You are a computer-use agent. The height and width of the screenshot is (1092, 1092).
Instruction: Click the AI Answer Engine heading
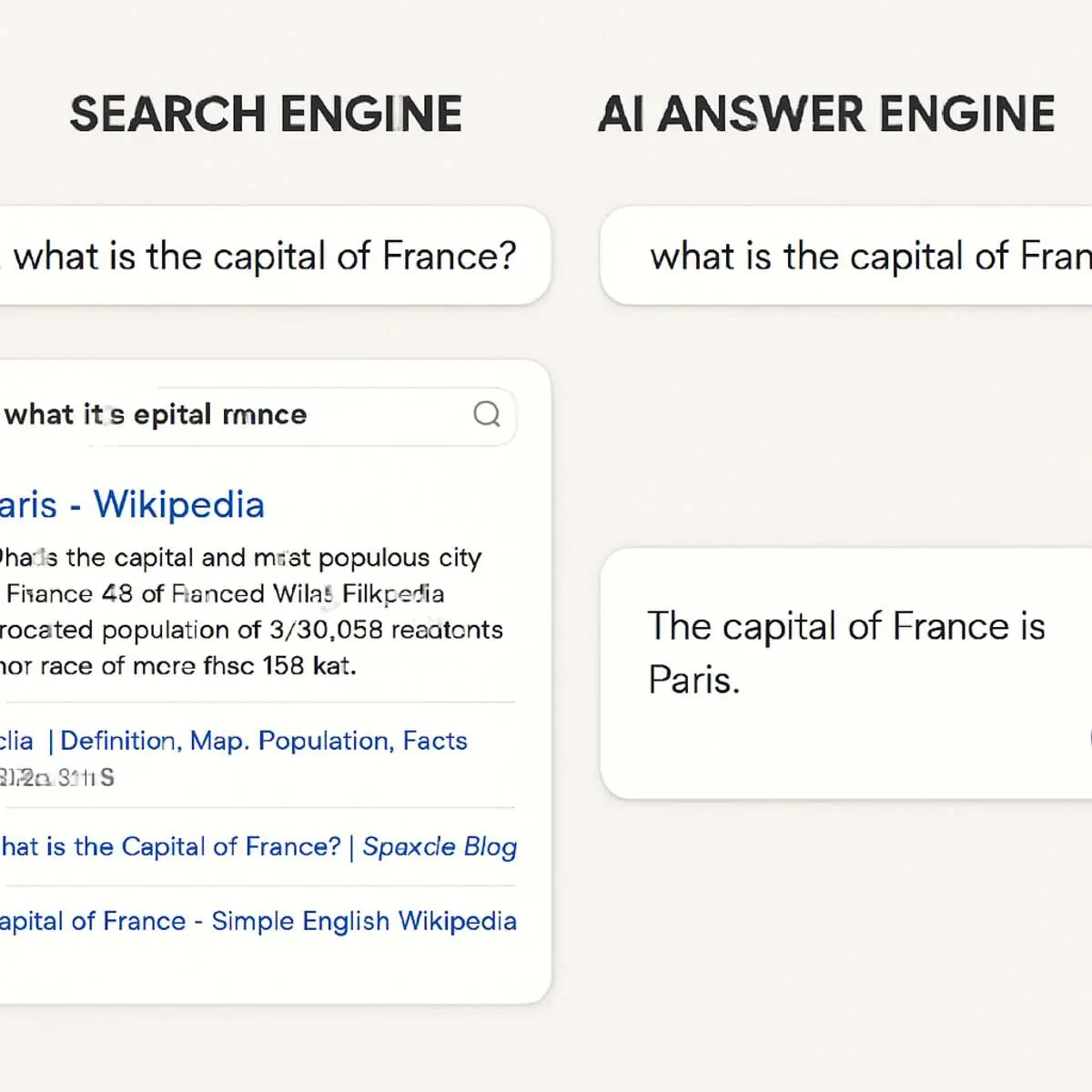click(x=826, y=115)
